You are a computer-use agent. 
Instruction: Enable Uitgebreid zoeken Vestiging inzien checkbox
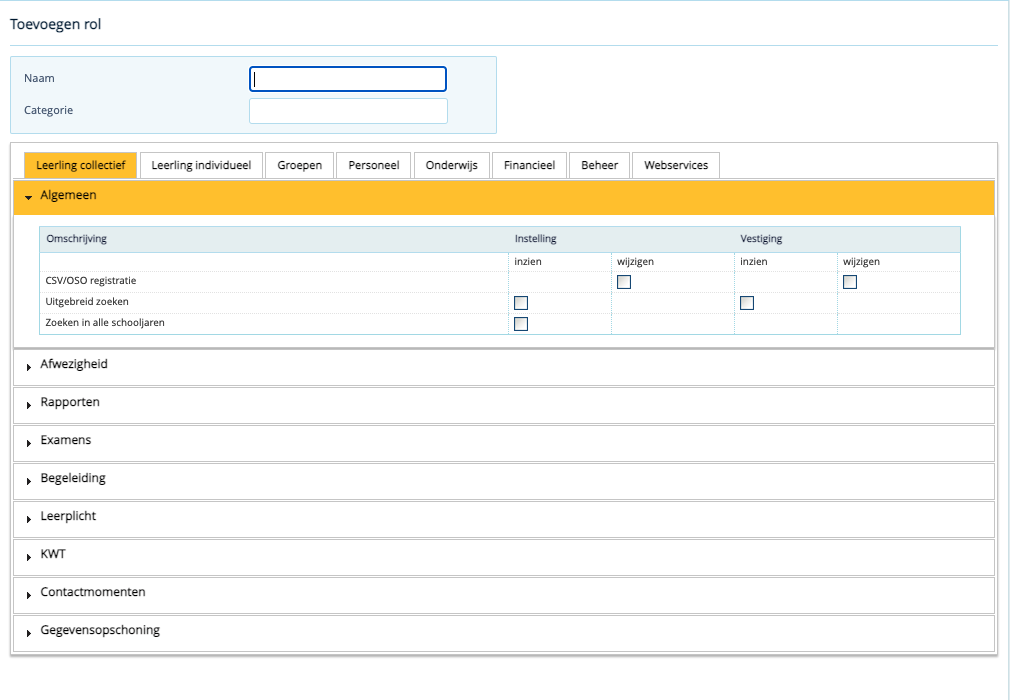[x=747, y=303]
